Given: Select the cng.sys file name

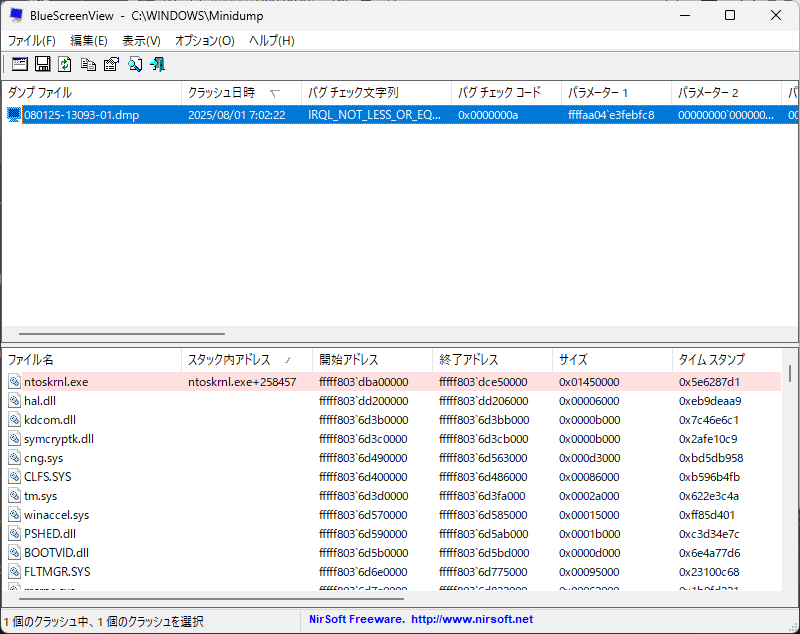Looking at the screenshot, I should tap(43, 459).
